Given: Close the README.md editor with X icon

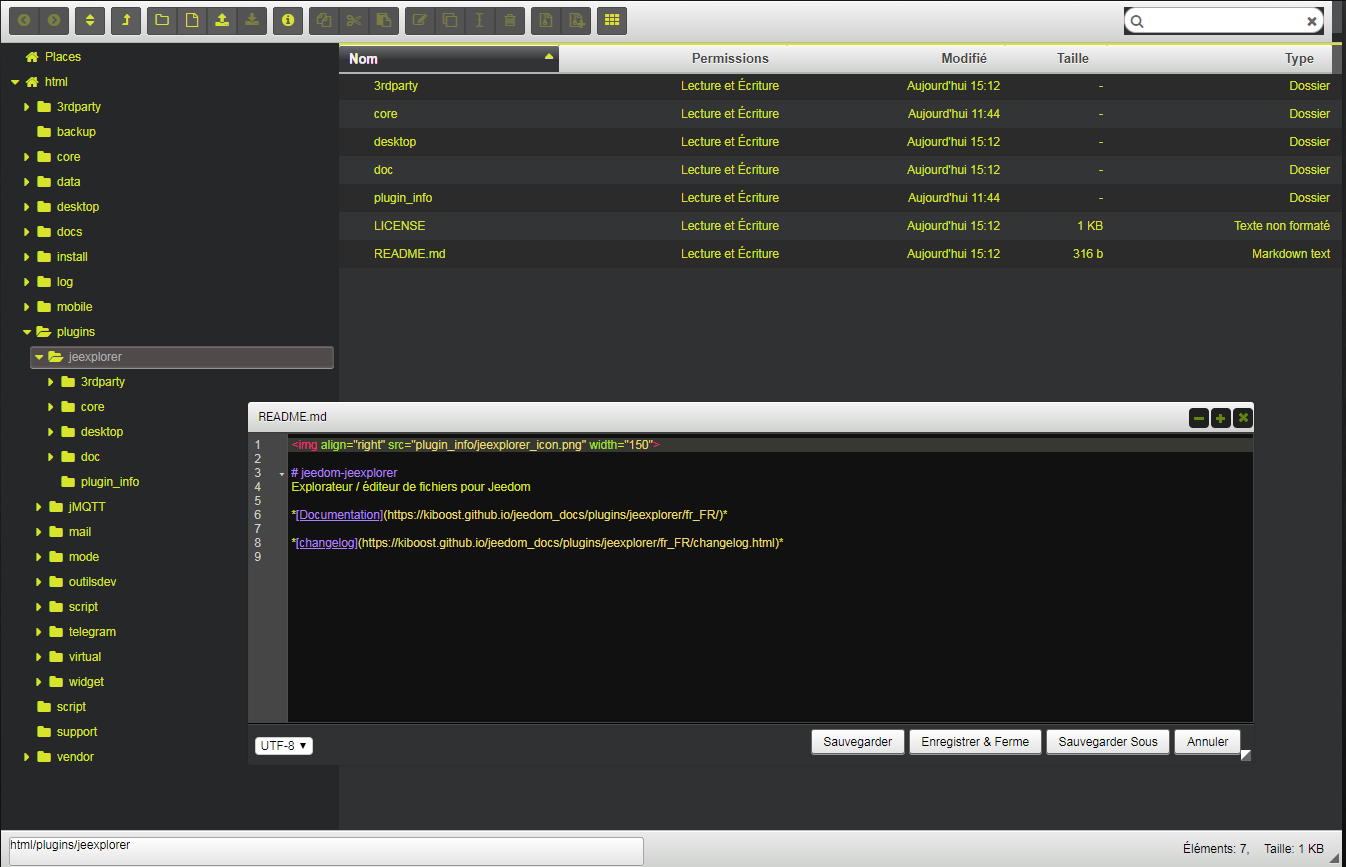Looking at the screenshot, I should click(x=1243, y=418).
